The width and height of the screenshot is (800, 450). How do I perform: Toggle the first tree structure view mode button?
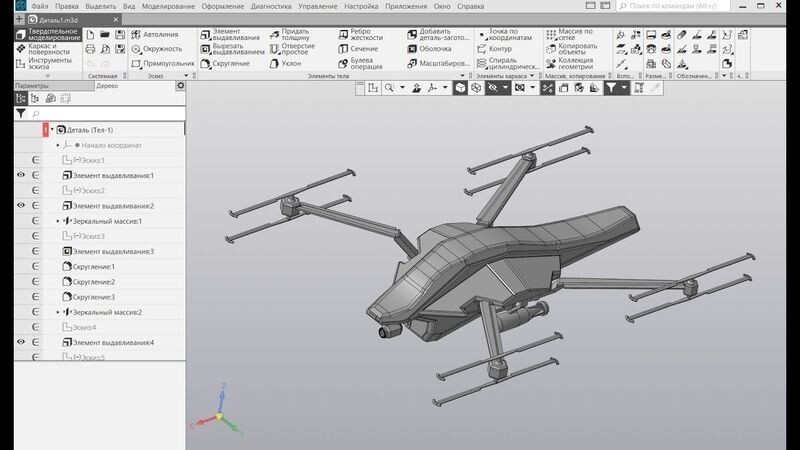21,98
